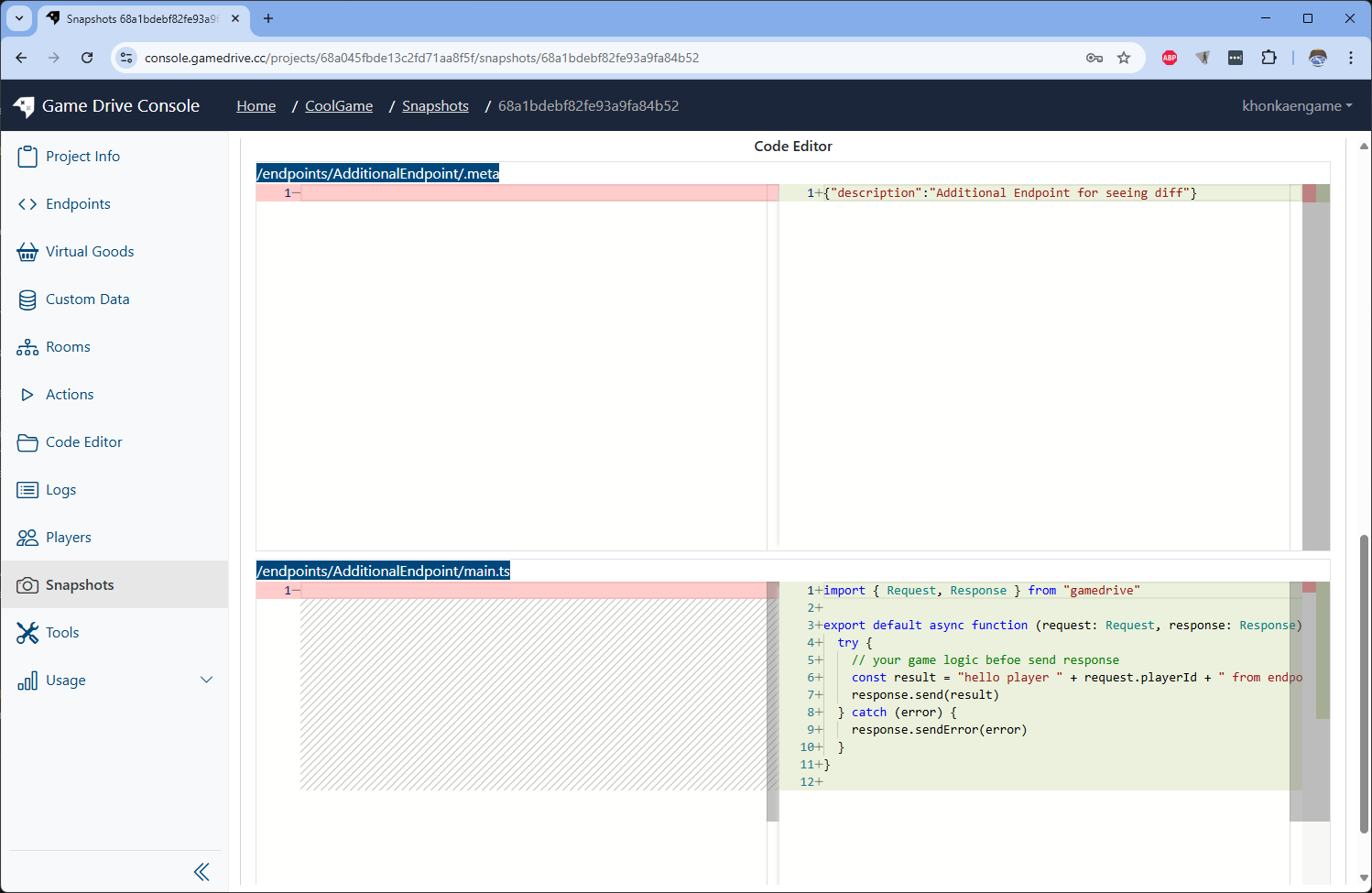
Task: Select the Custom Data database icon
Action: 27,299
